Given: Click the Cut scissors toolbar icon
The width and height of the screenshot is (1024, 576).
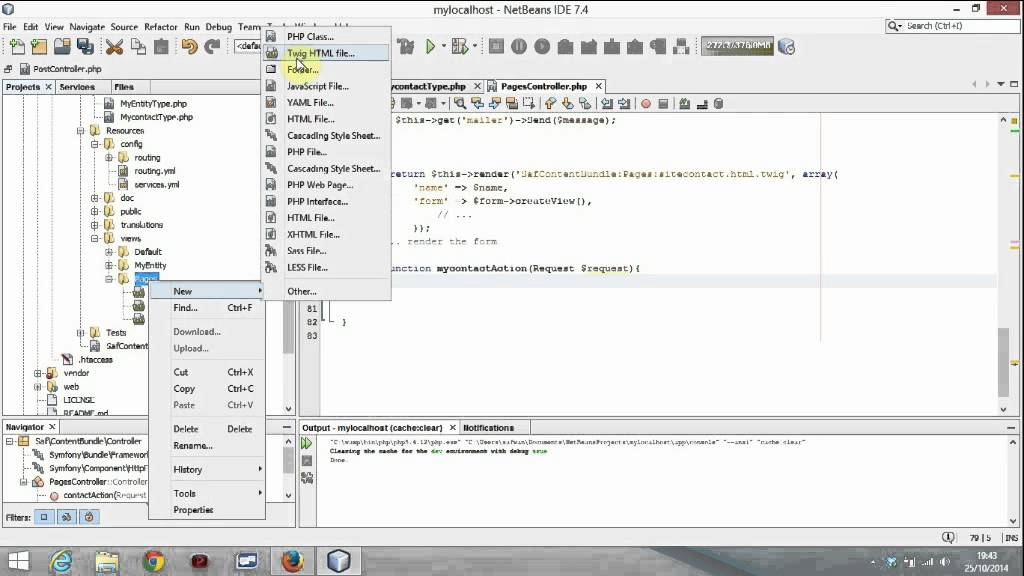Looking at the screenshot, I should tap(114, 46).
